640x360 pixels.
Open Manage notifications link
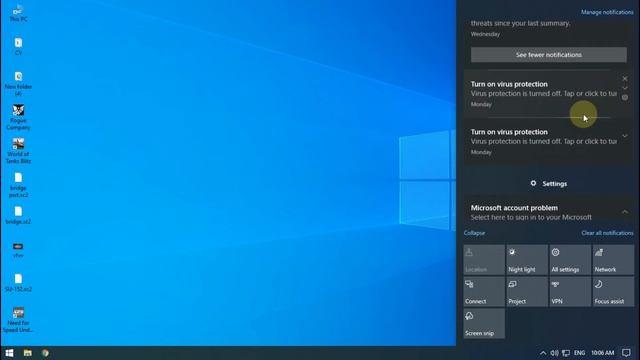(x=607, y=12)
